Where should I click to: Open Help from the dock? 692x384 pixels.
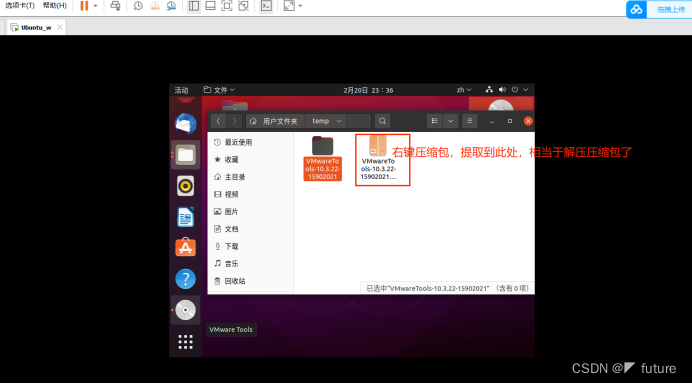coord(185,279)
